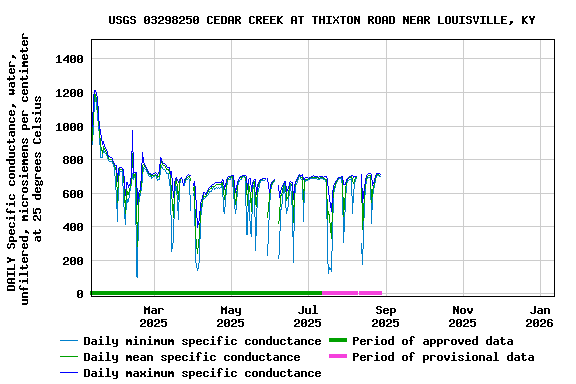Click the green approved-data bar on the chart
This screenshot has width=576, height=384.
(x=206, y=293)
